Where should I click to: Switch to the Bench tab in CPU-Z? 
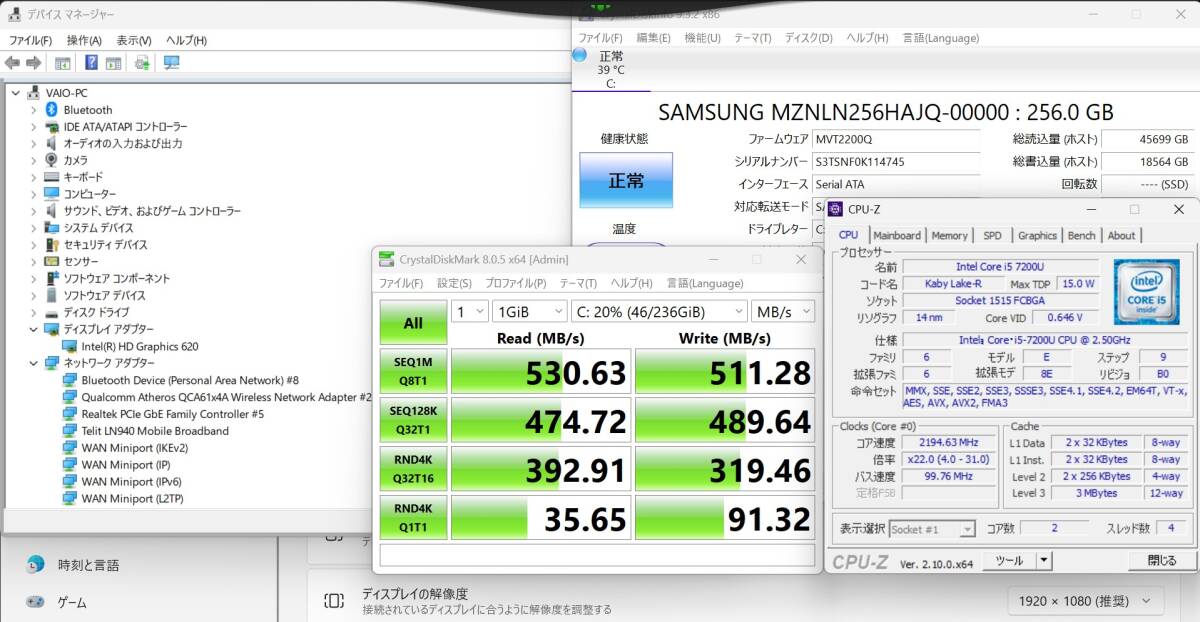[1081, 235]
